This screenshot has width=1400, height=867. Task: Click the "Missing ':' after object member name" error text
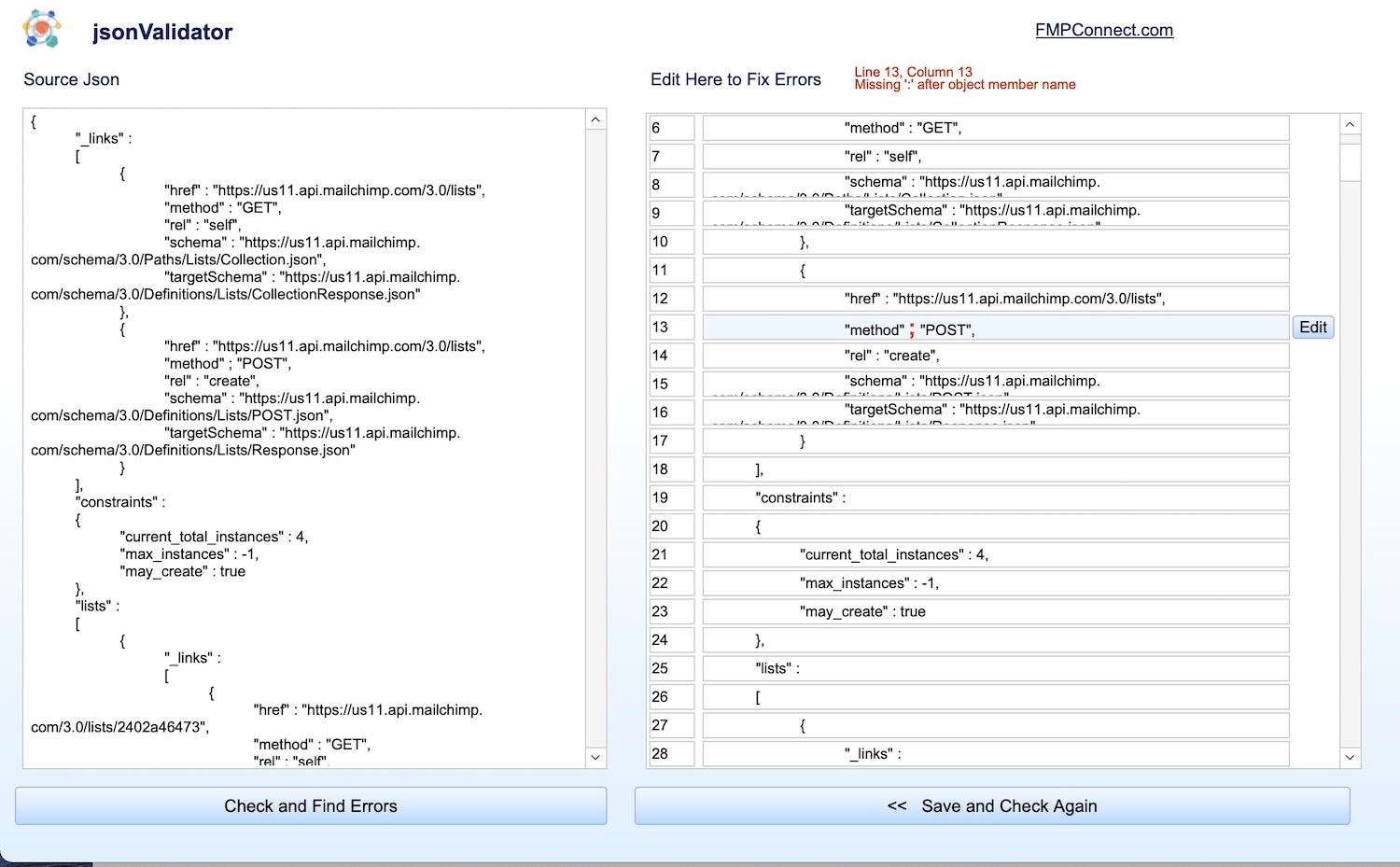pyautogui.click(x=965, y=85)
